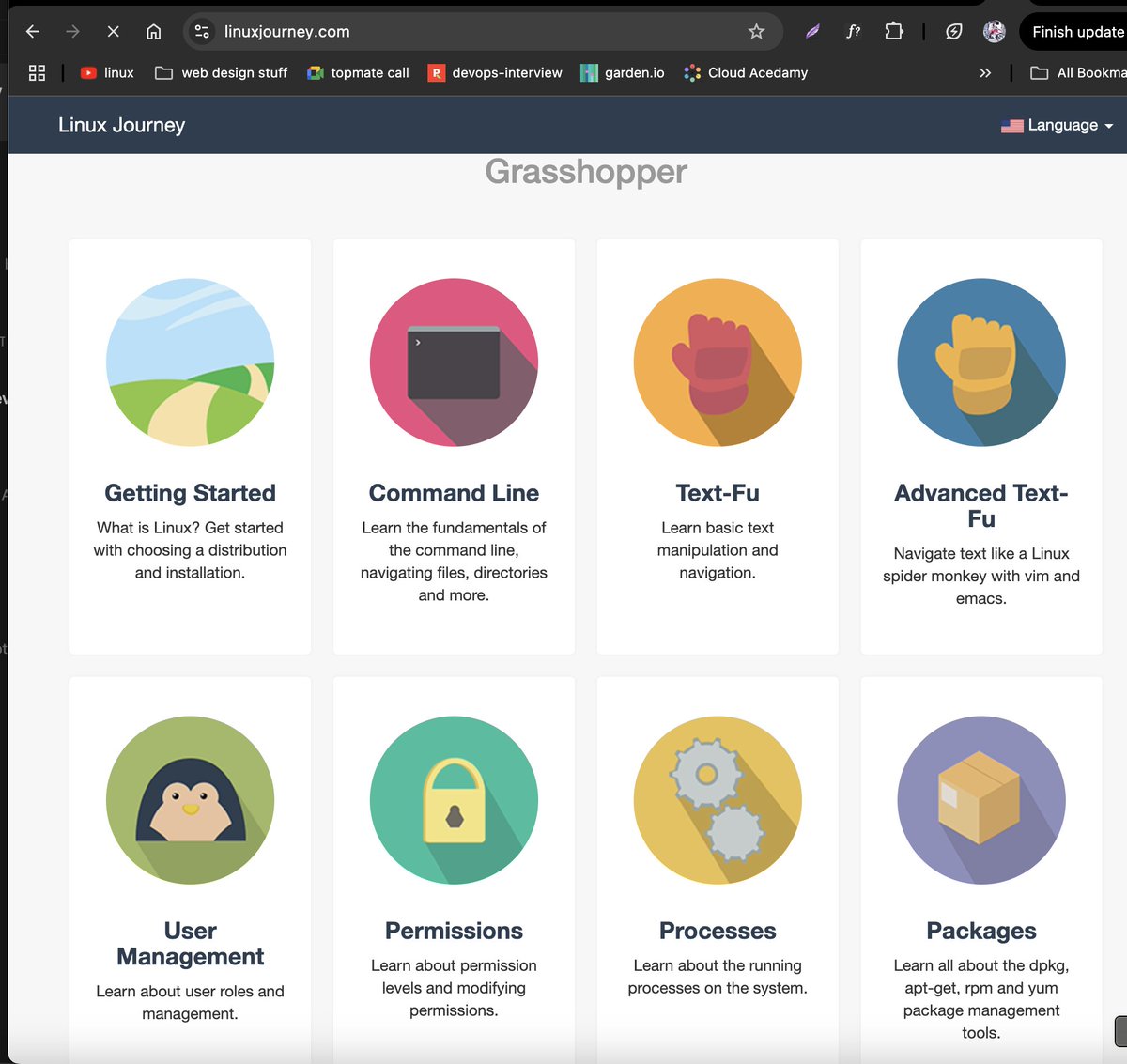
Task: Open the Advanced Text-Fu heading
Action: (x=981, y=505)
